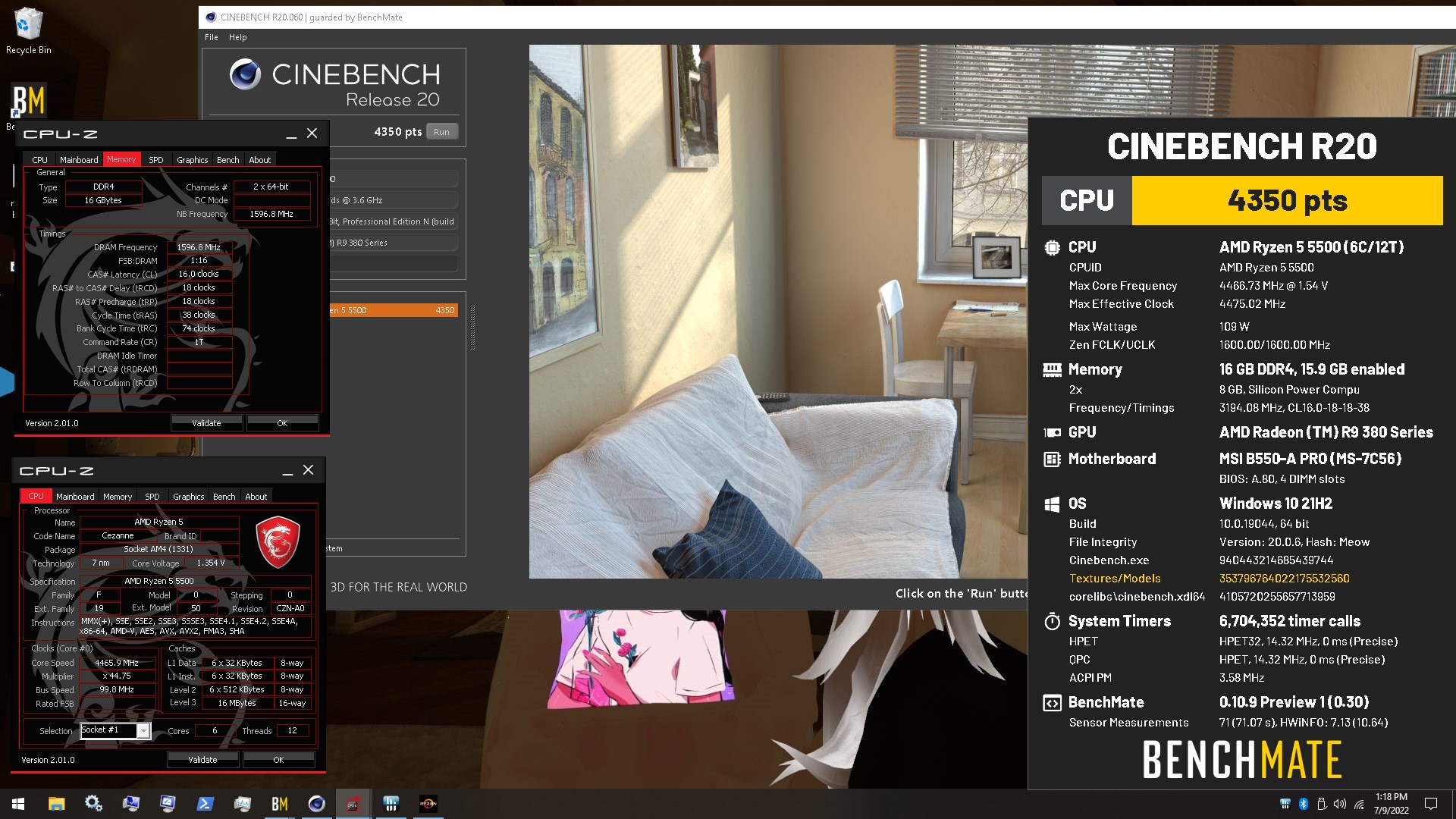Click the taskbar clock showing 1:18 PM
1456x819 pixels.
point(1391,804)
